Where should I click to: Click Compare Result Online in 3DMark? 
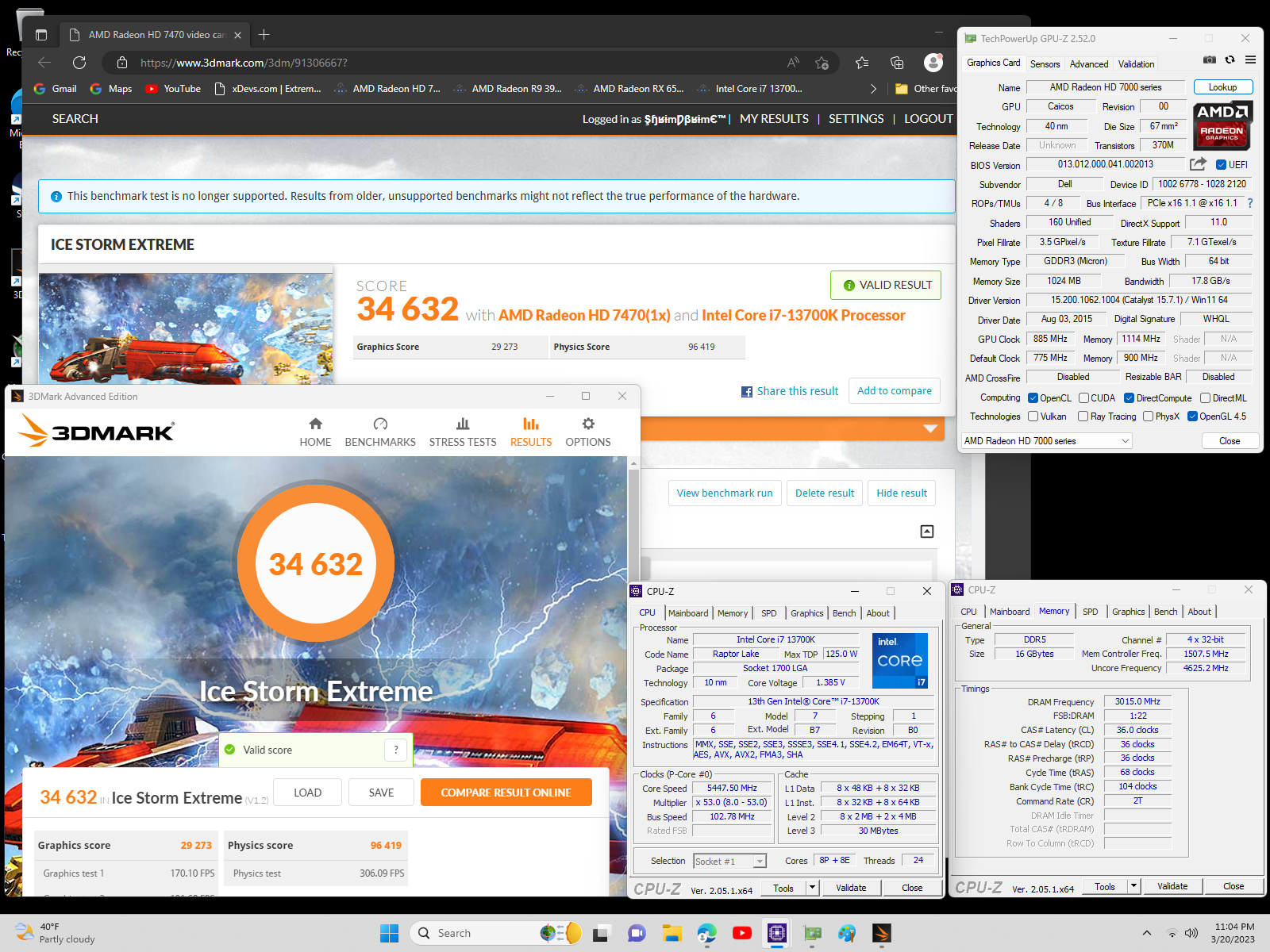click(506, 793)
